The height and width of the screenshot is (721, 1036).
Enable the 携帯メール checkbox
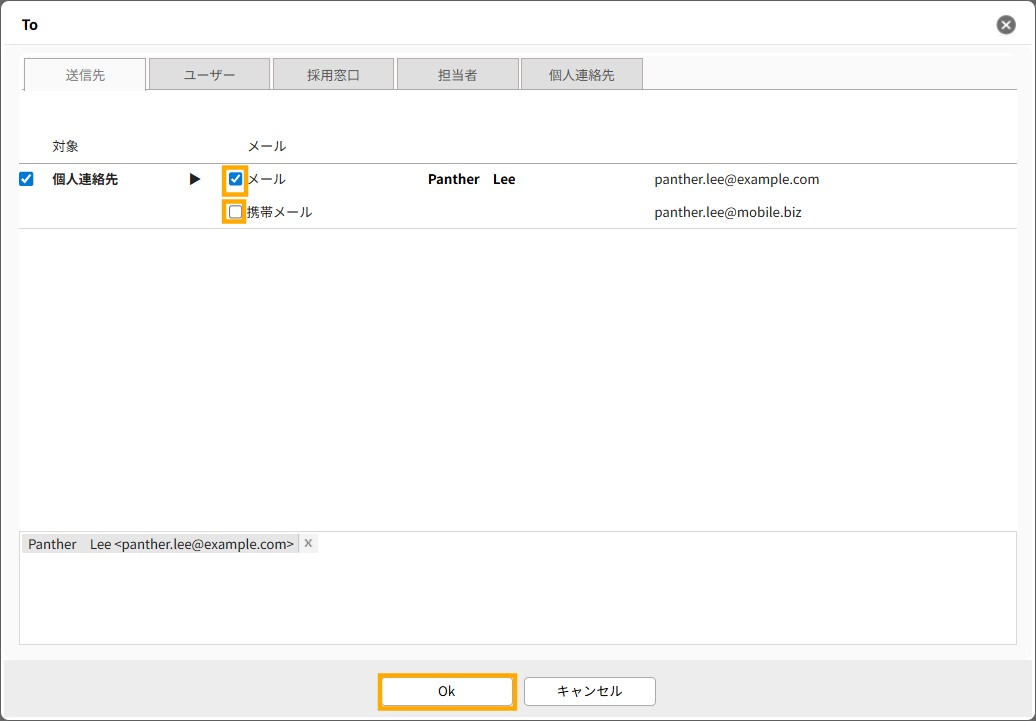pos(235,212)
